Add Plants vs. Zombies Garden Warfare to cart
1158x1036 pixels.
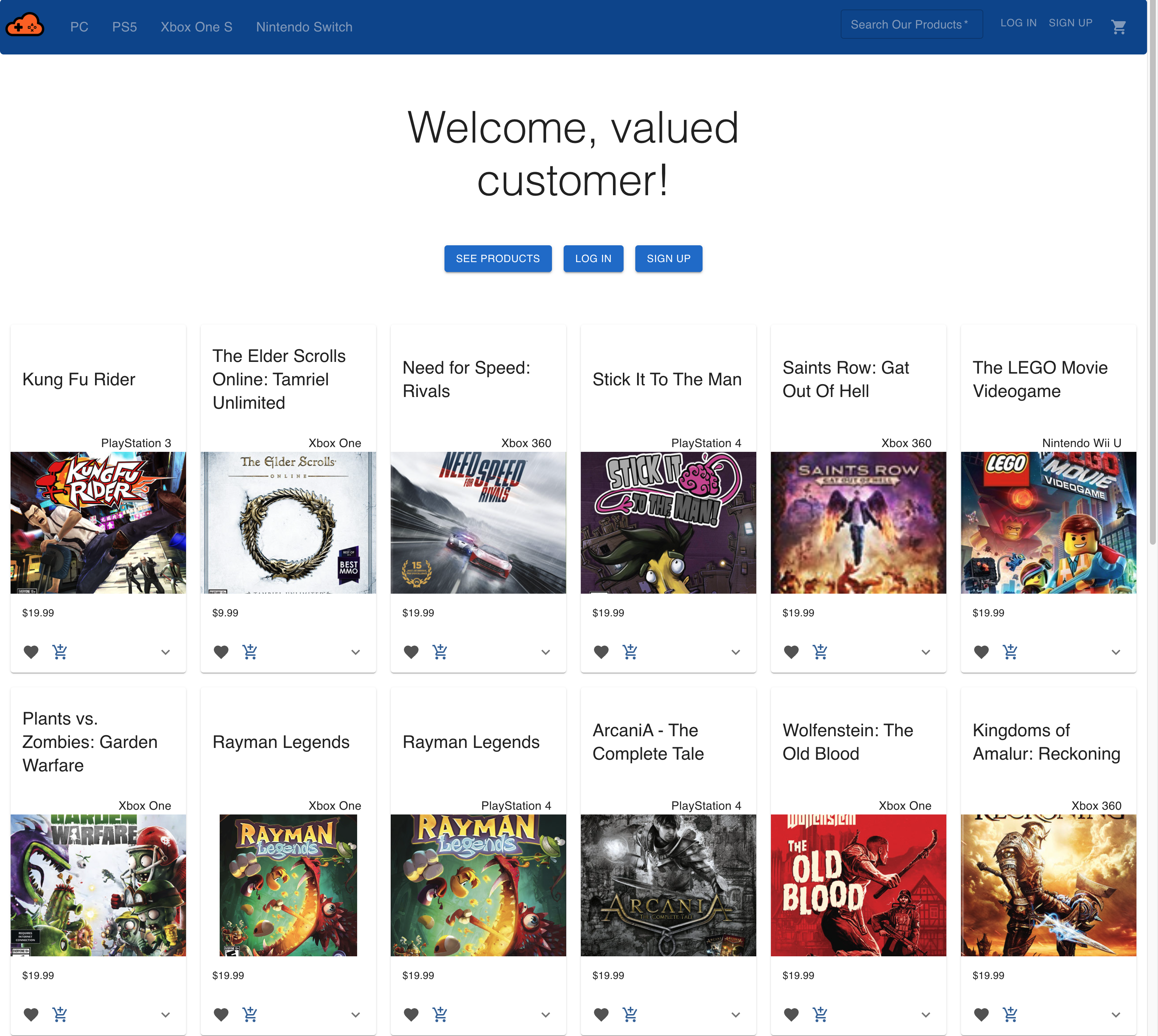point(60,1014)
